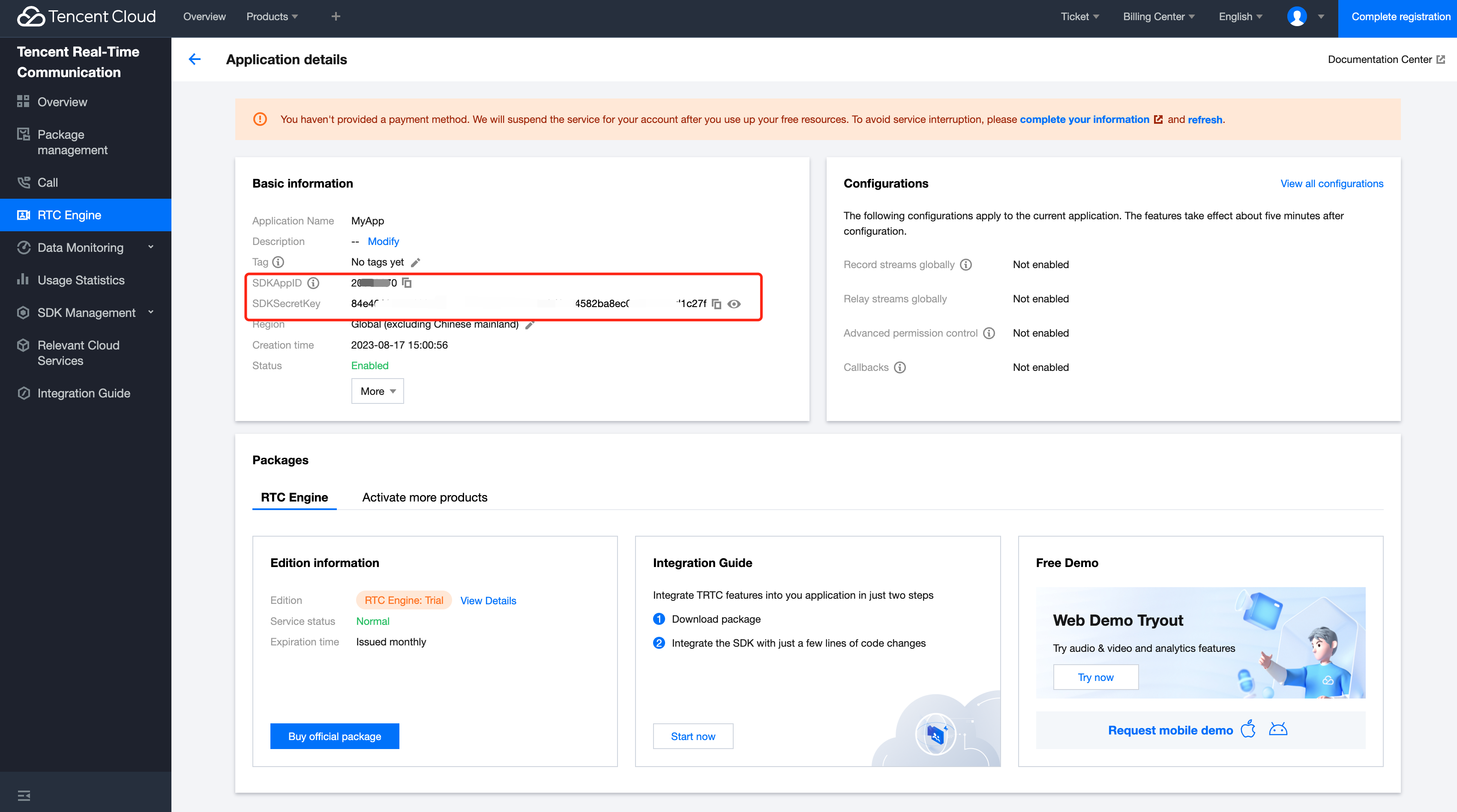This screenshot has width=1457, height=812.
Task: Edit the region with pencil icon
Action: [529, 325]
